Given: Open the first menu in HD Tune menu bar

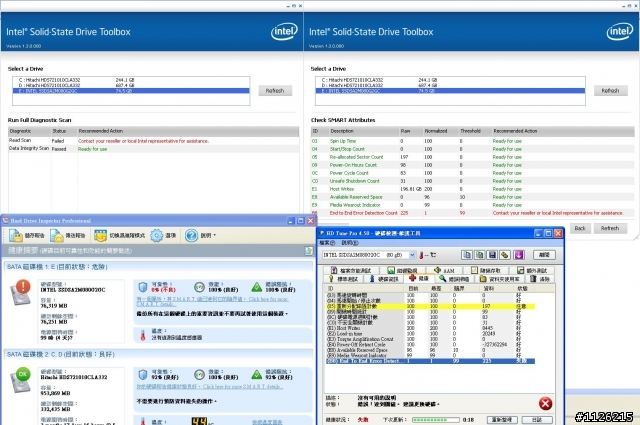Looking at the screenshot, I should click(x=327, y=243).
